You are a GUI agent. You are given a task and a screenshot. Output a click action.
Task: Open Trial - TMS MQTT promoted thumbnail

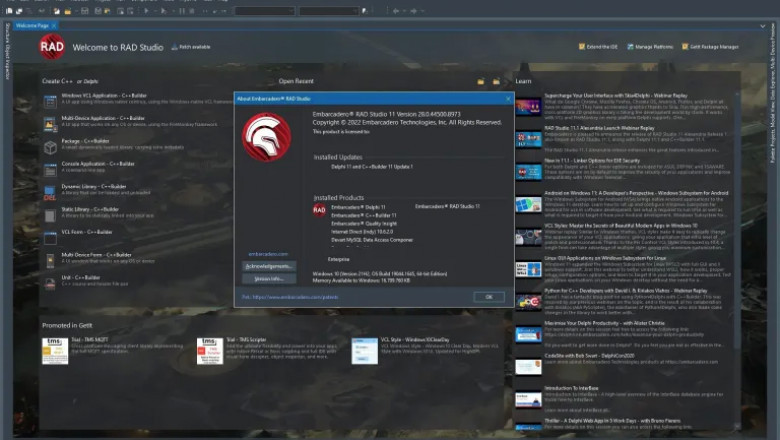[x=55, y=351]
